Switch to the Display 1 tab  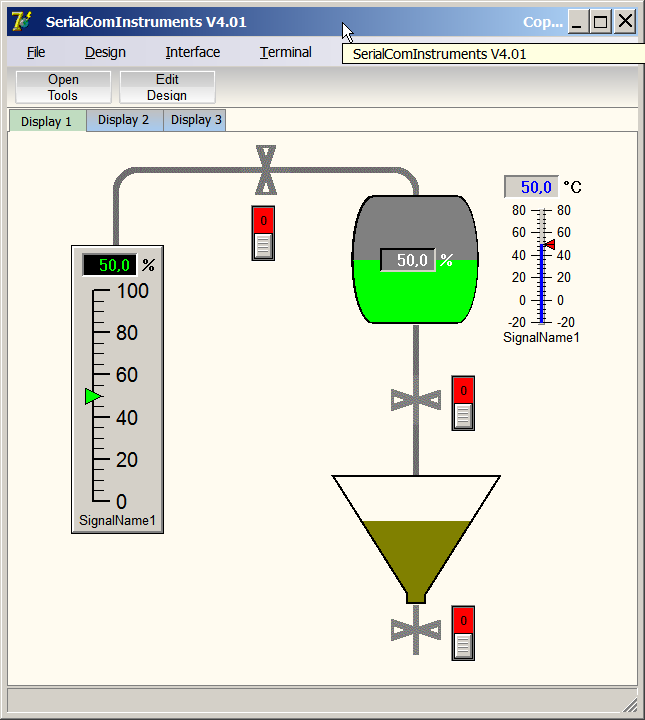pos(47,121)
